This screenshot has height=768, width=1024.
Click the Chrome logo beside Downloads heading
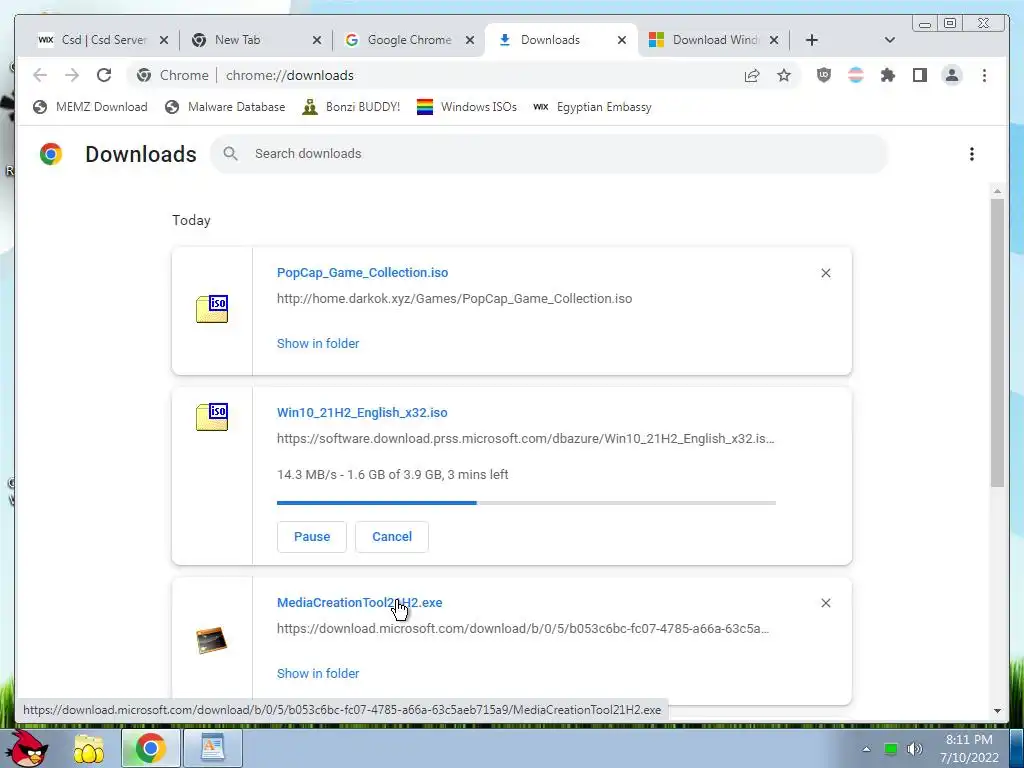coord(51,154)
